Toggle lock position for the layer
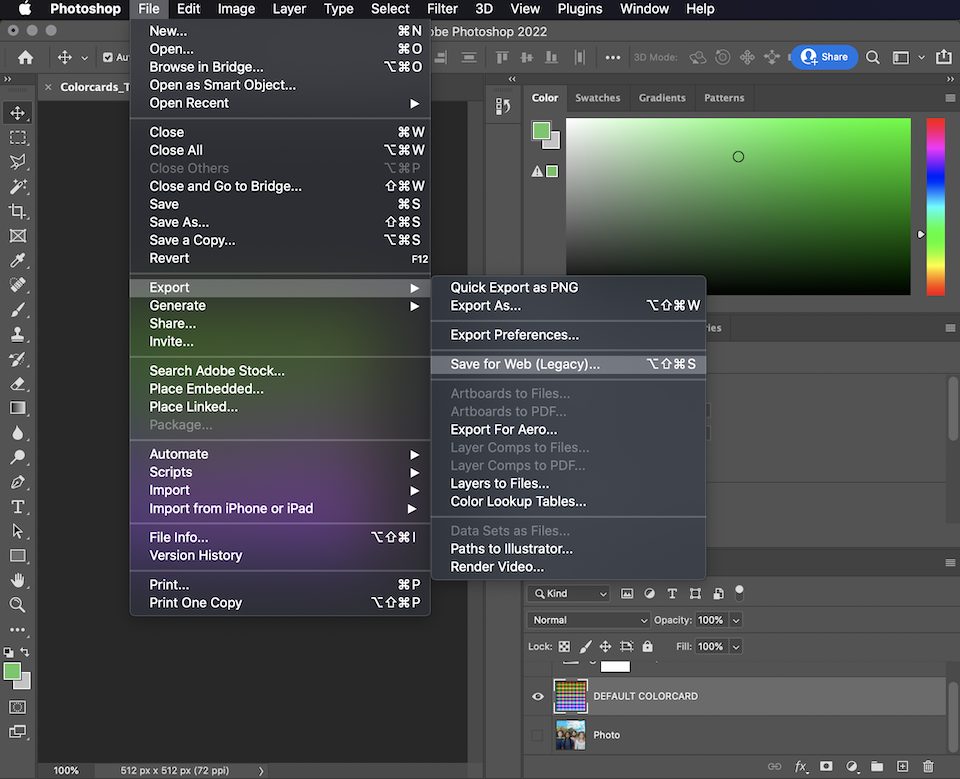 pos(606,646)
